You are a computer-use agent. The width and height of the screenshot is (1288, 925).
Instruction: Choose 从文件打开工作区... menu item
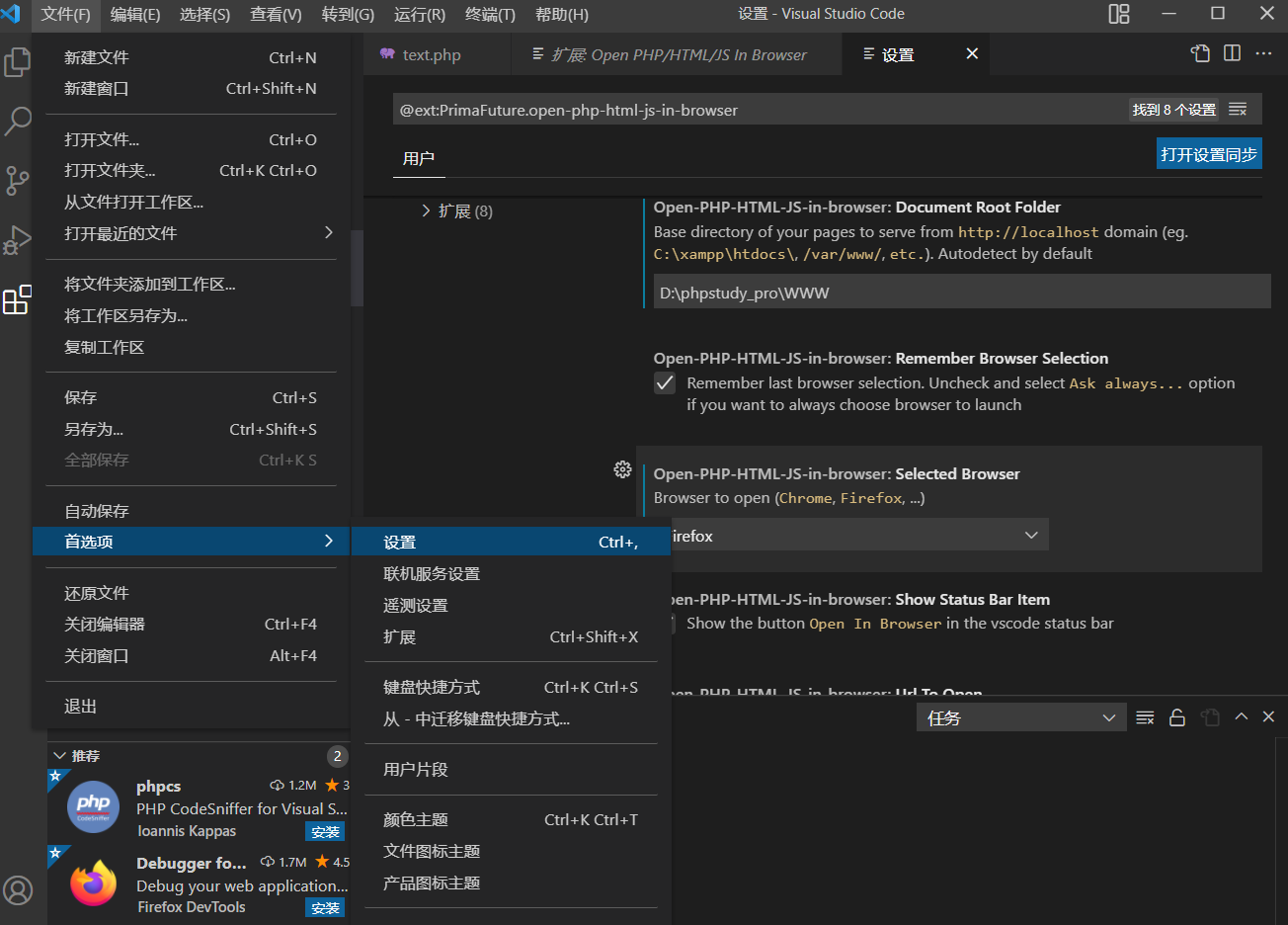[191, 203]
